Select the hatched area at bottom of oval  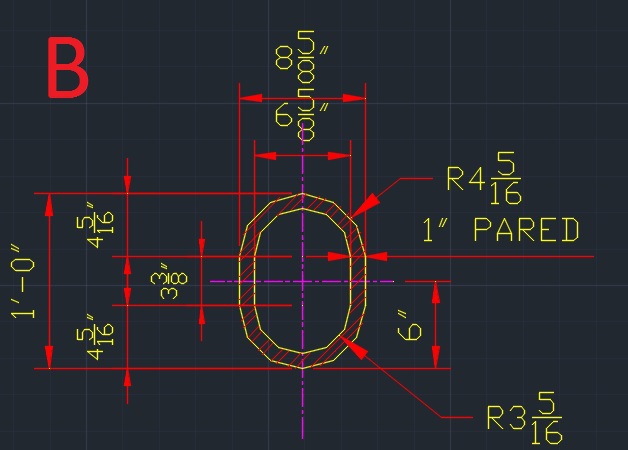(x=302, y=357)
